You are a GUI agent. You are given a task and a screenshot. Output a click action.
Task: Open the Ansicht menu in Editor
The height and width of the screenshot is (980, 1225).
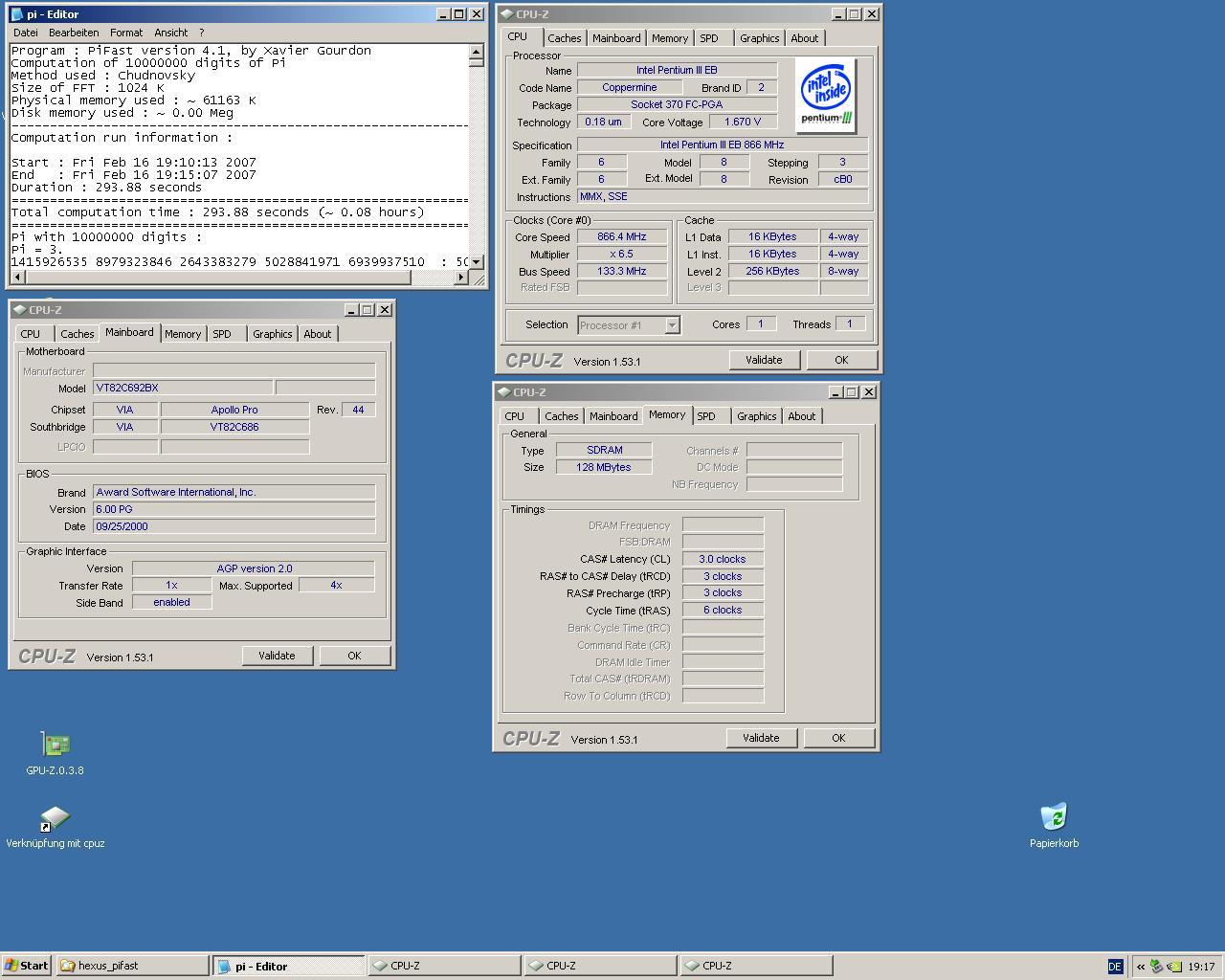point(171,33)
